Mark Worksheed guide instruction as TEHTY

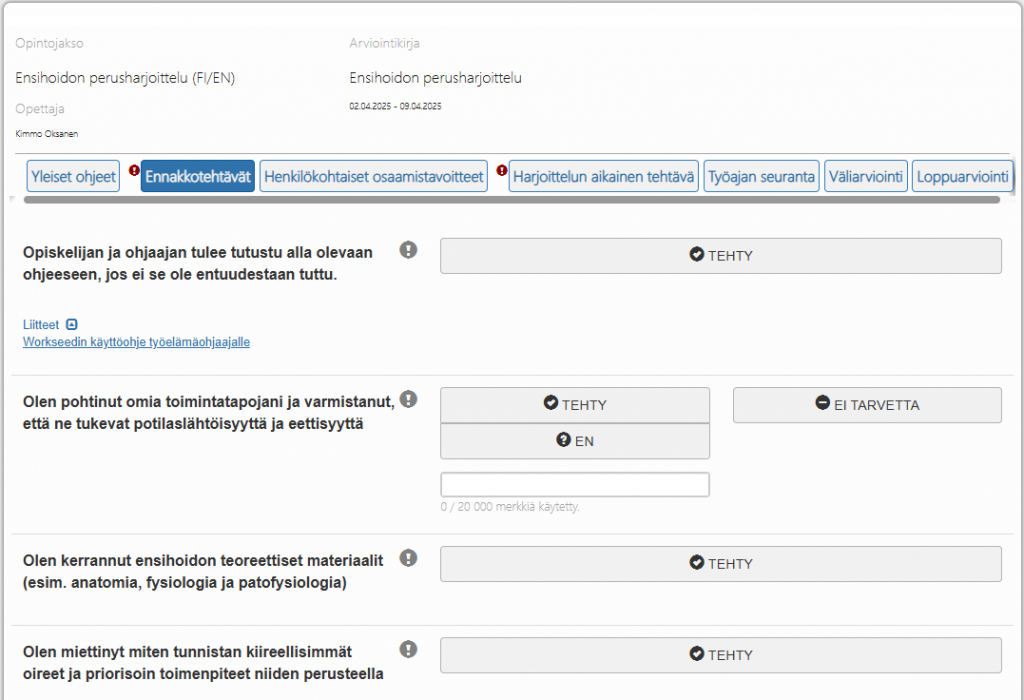click(720, 256)
